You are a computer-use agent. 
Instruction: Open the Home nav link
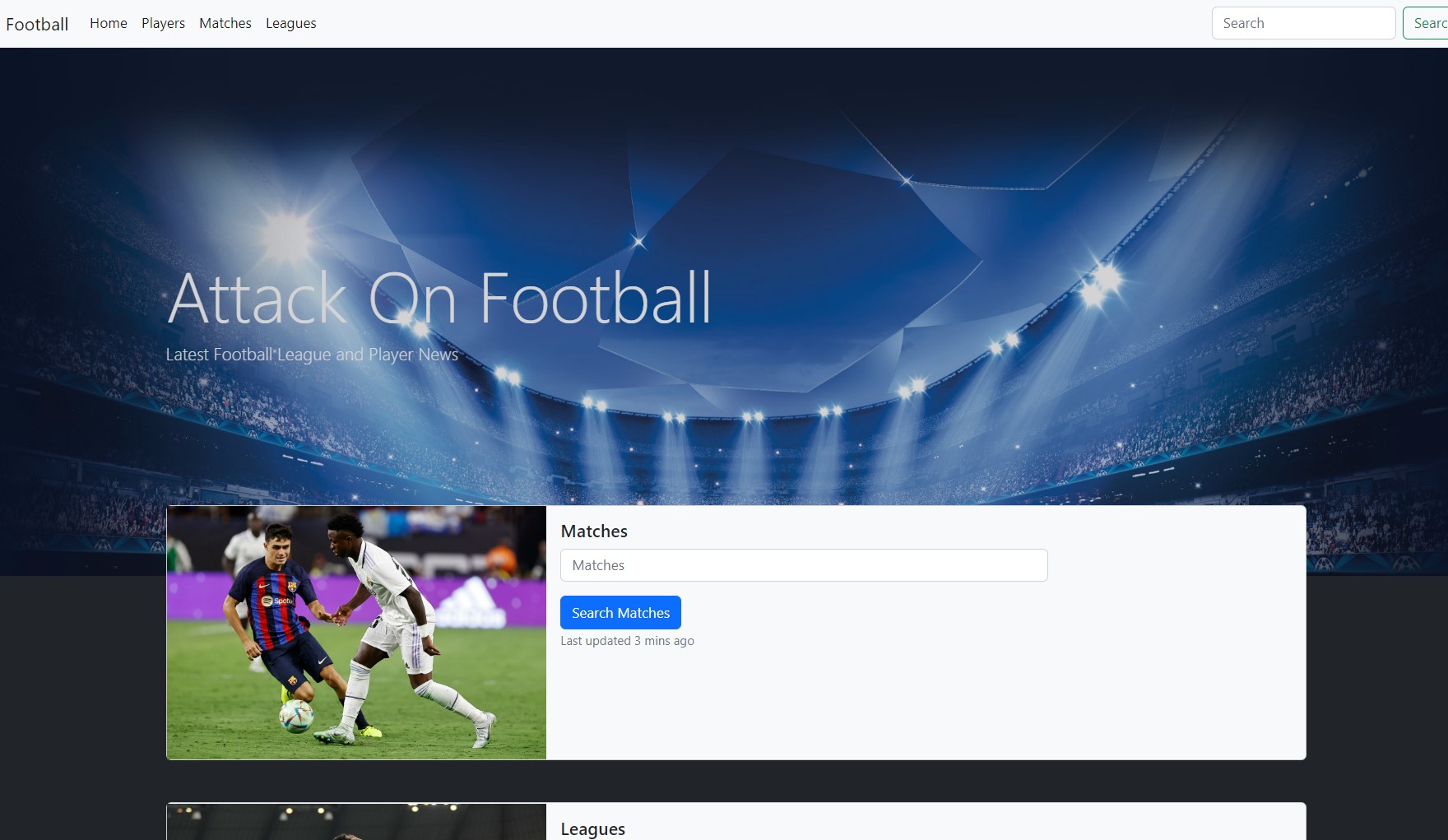pyautogui.click(x=109, y=23)
